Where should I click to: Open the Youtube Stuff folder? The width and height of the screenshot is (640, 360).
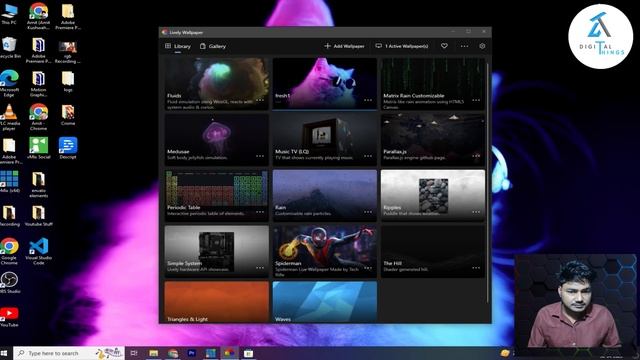(38, 216)
